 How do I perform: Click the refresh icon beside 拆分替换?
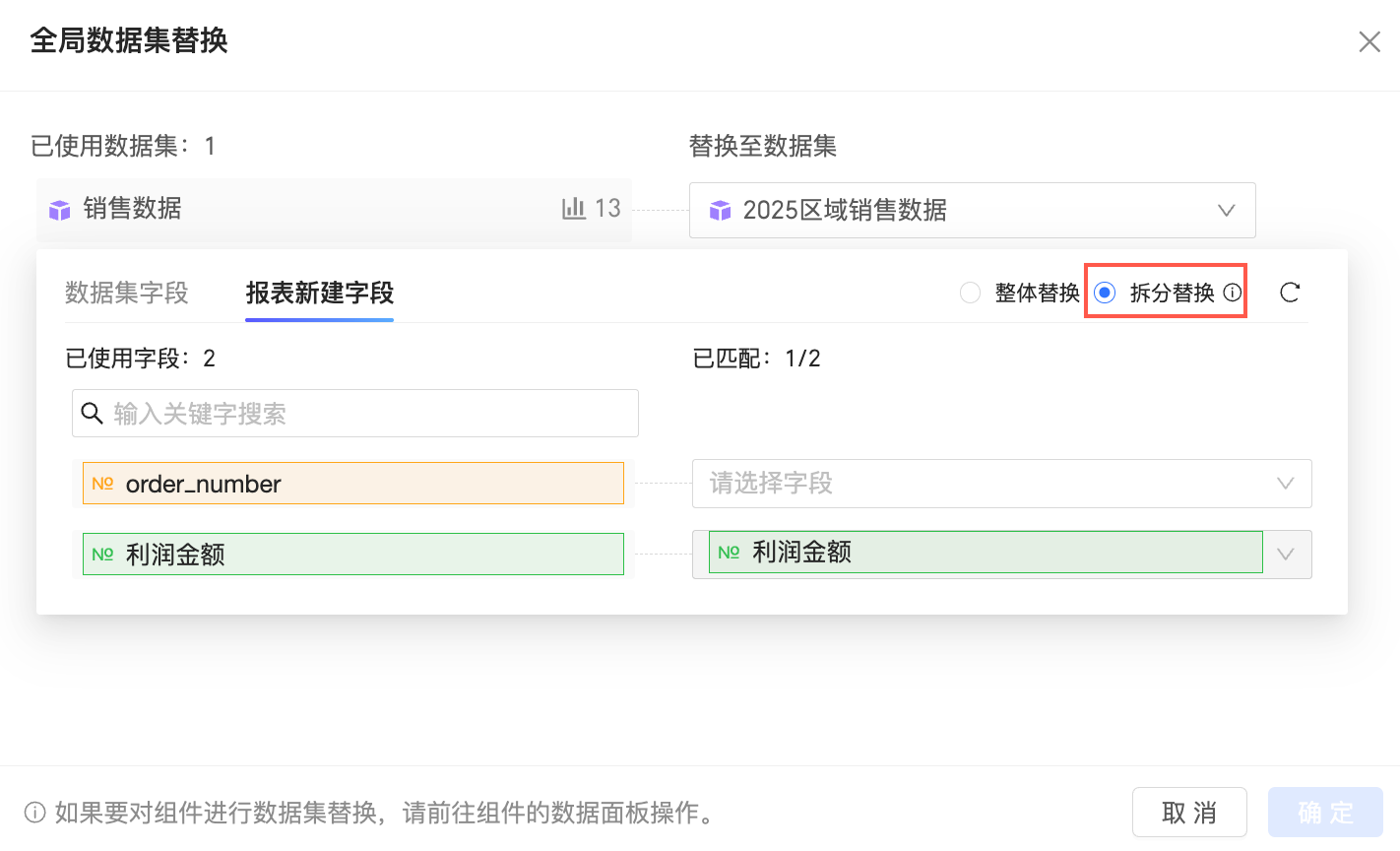(x=1290, y=293)
